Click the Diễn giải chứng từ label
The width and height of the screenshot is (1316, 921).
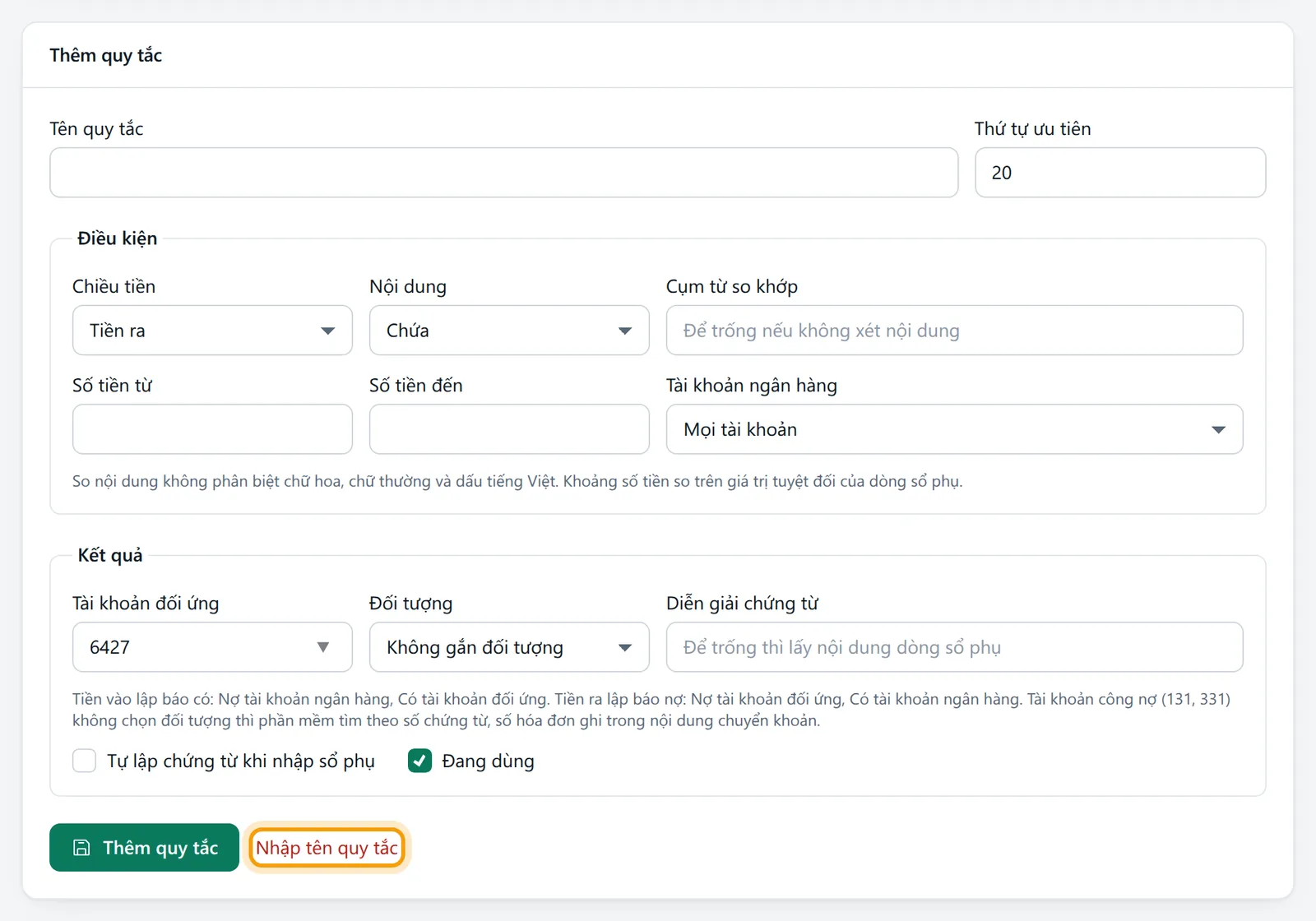pyautogui.click(x=742, y=604)
